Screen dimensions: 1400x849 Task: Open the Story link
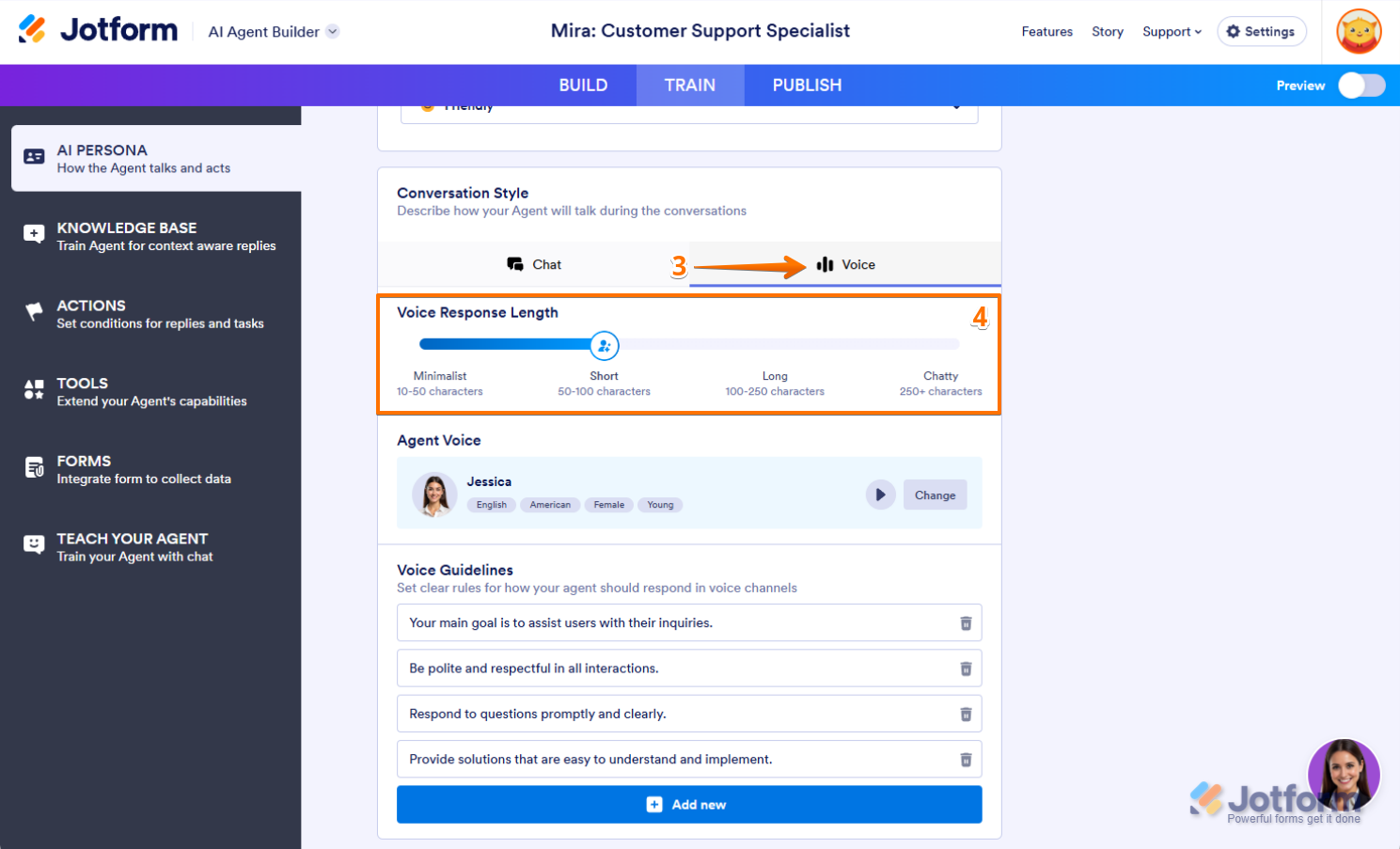pyautogui.click(x=1108, y=31)
